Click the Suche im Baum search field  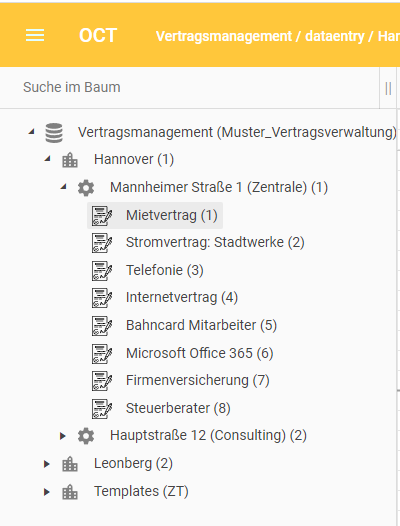click(x=190, y=88)
